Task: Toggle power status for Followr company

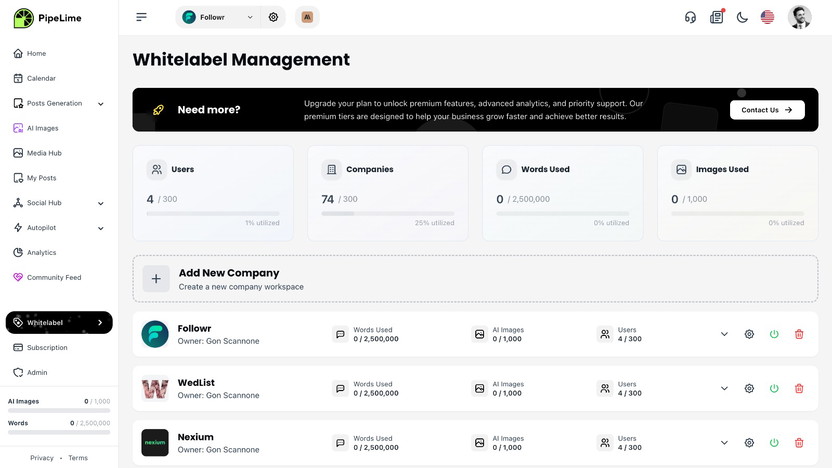Action: pyautogui.click(x=774, y=334)
